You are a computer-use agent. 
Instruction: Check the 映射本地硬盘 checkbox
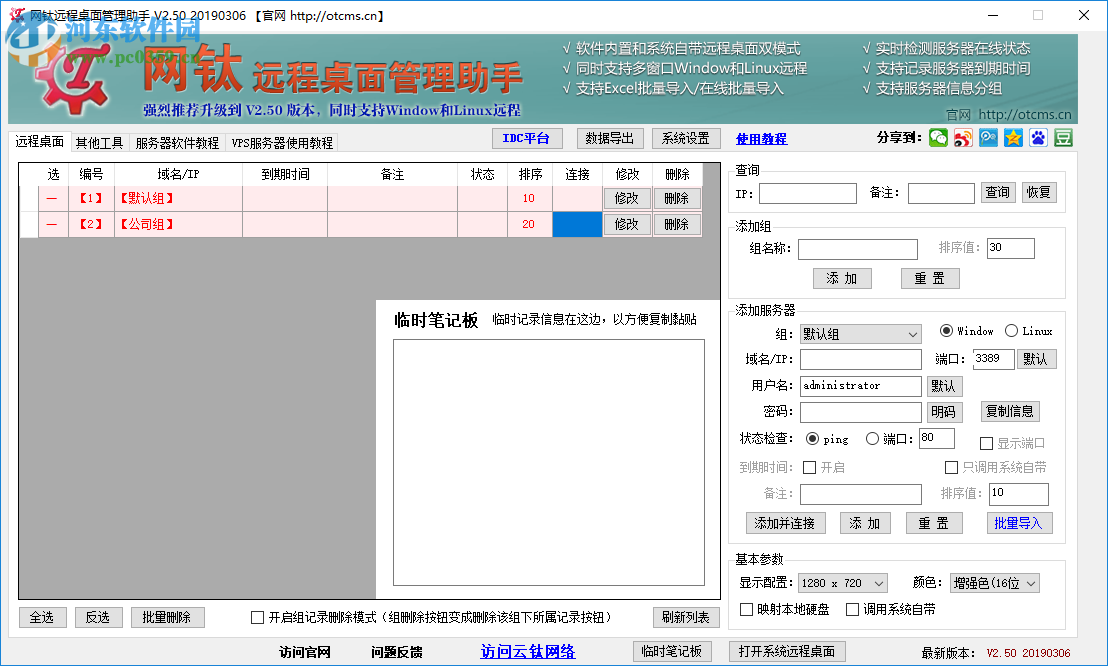pos(746,609)
